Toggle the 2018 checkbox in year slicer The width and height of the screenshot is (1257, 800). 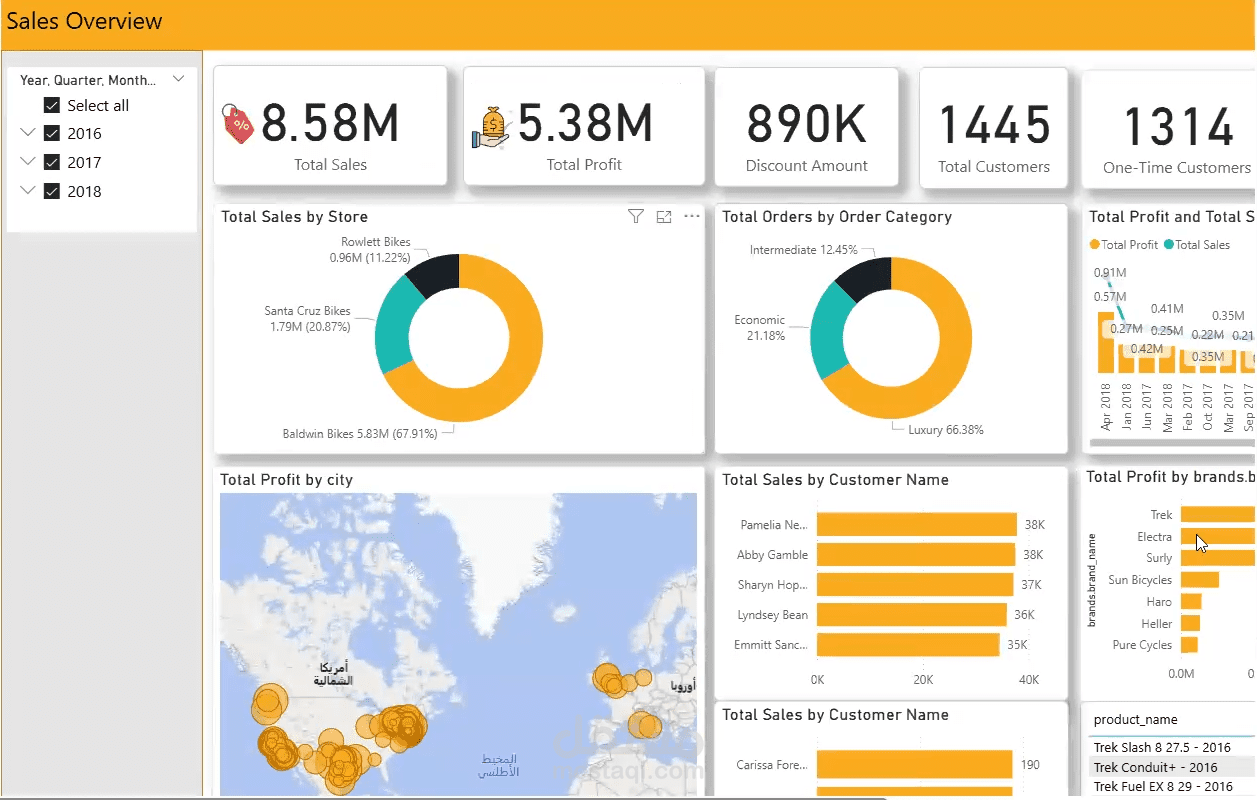51,191
